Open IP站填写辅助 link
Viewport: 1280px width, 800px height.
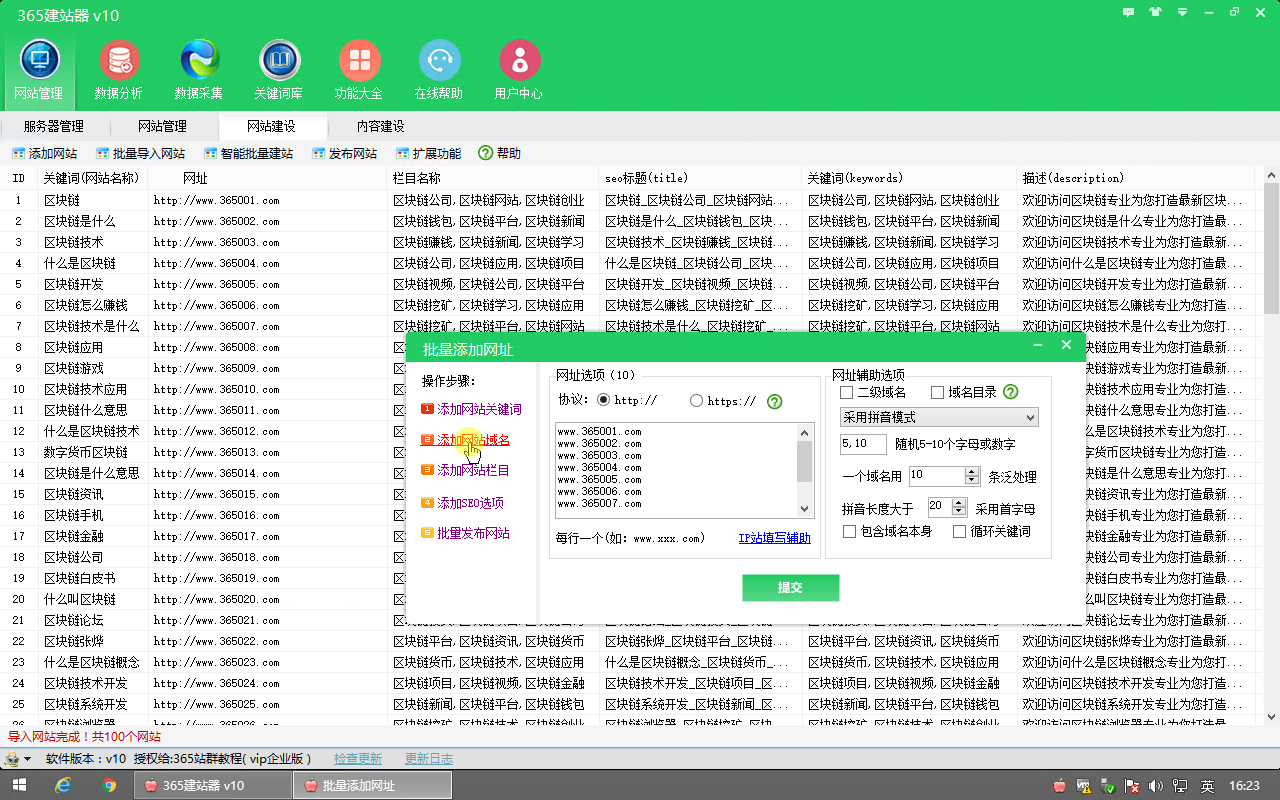[774, 538]
